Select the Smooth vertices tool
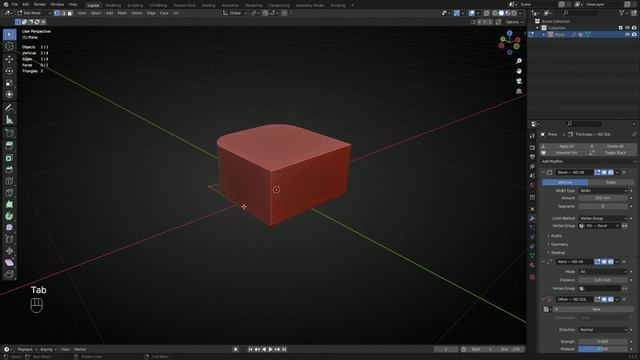The width and height of the screenshot is (640, 360). point(9,227)
